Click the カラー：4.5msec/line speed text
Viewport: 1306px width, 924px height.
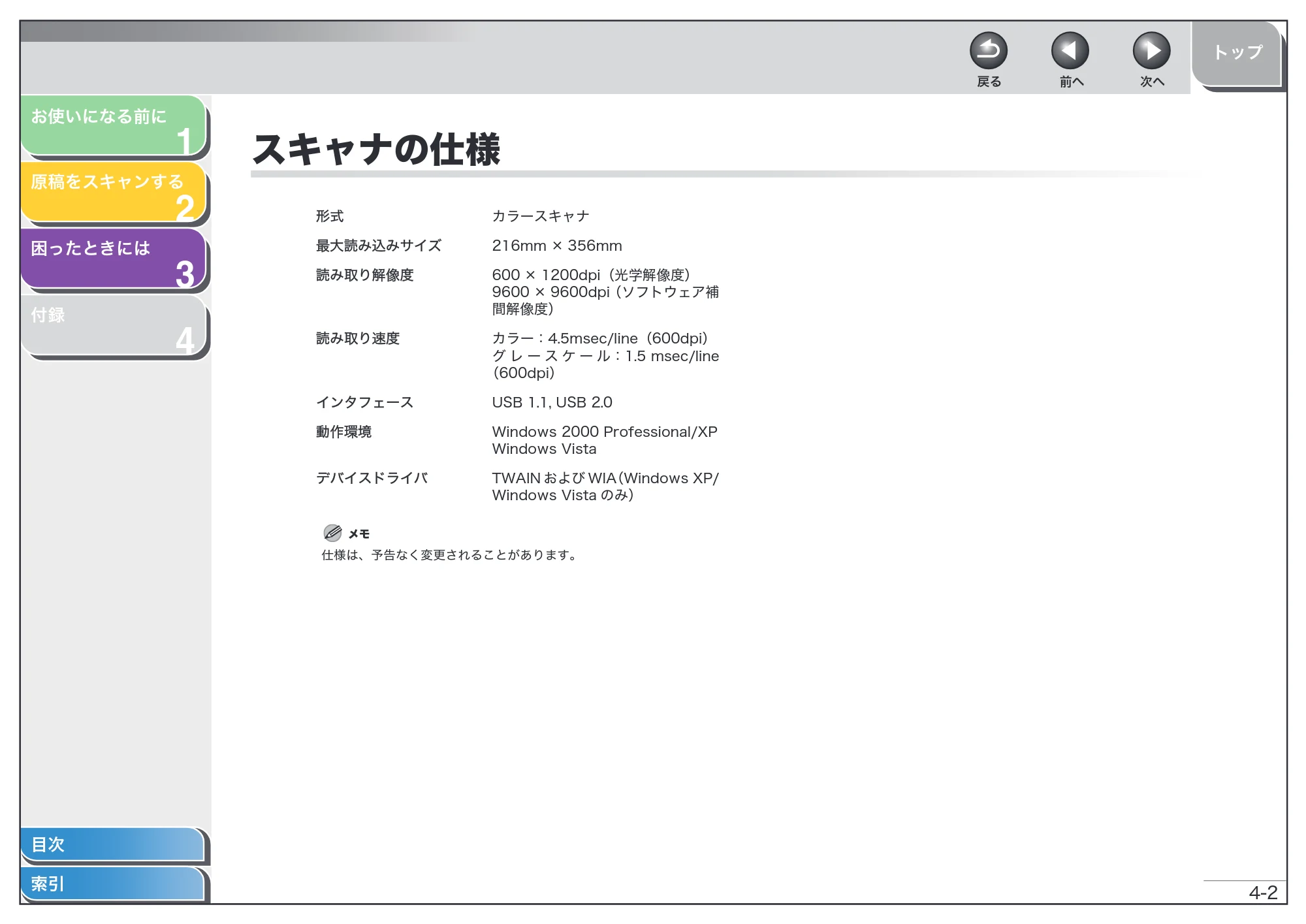[600, 338]
